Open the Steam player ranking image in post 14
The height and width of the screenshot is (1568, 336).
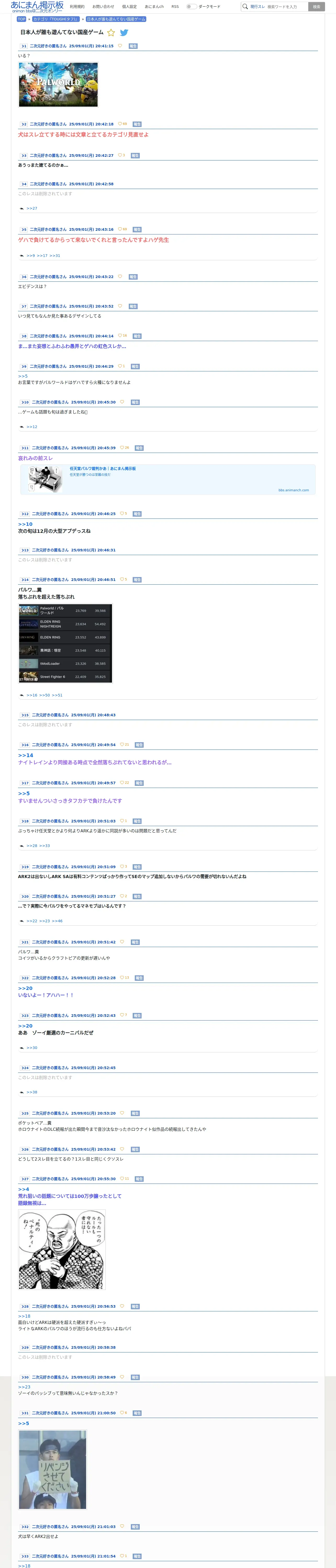[x=65, y=643]
